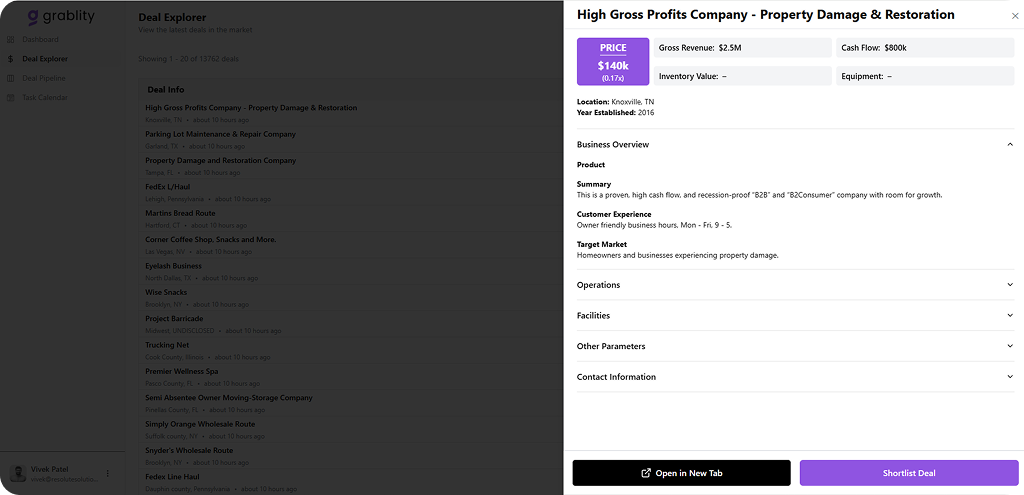The image size is (1024, 495).
Task: Select the Martins Bread Route deal
Action: tap(180, 213)
